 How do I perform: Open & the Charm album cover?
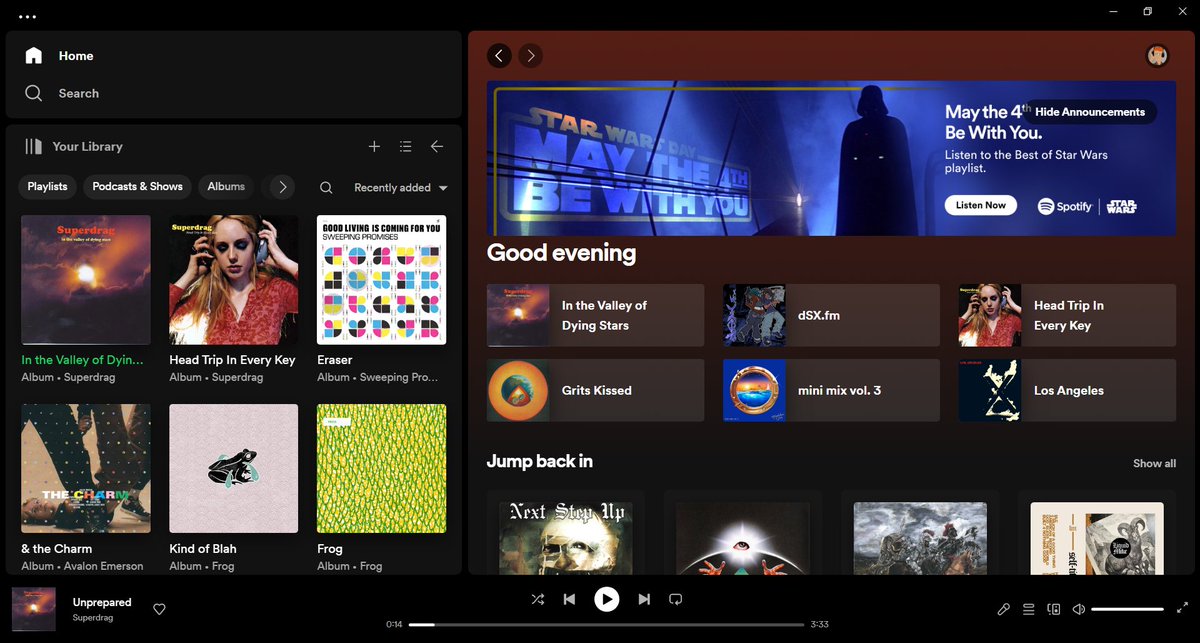(86, 468)
